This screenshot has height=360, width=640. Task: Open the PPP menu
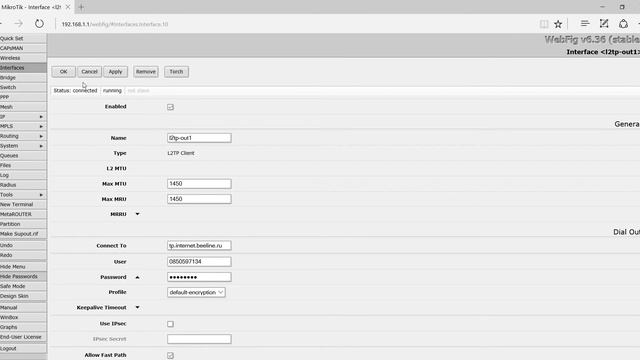pyautogui.click(x=23, y=97)
